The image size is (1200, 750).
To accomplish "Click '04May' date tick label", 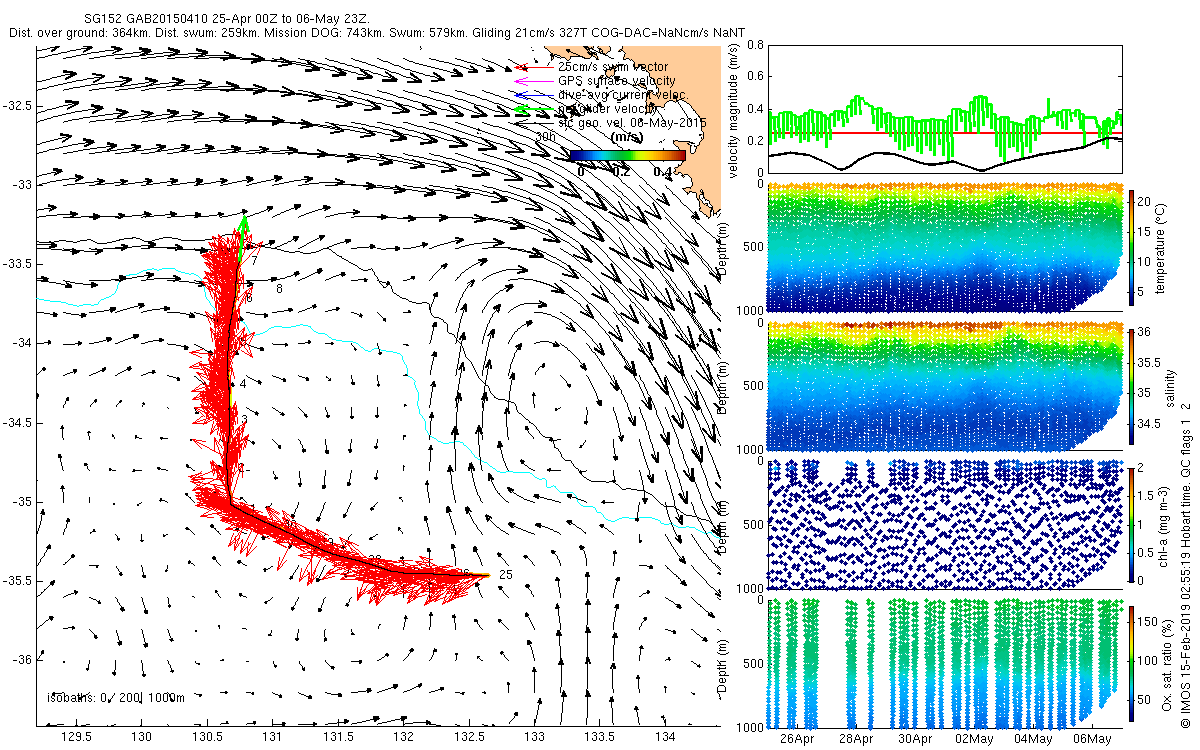I will (1033, 739).
